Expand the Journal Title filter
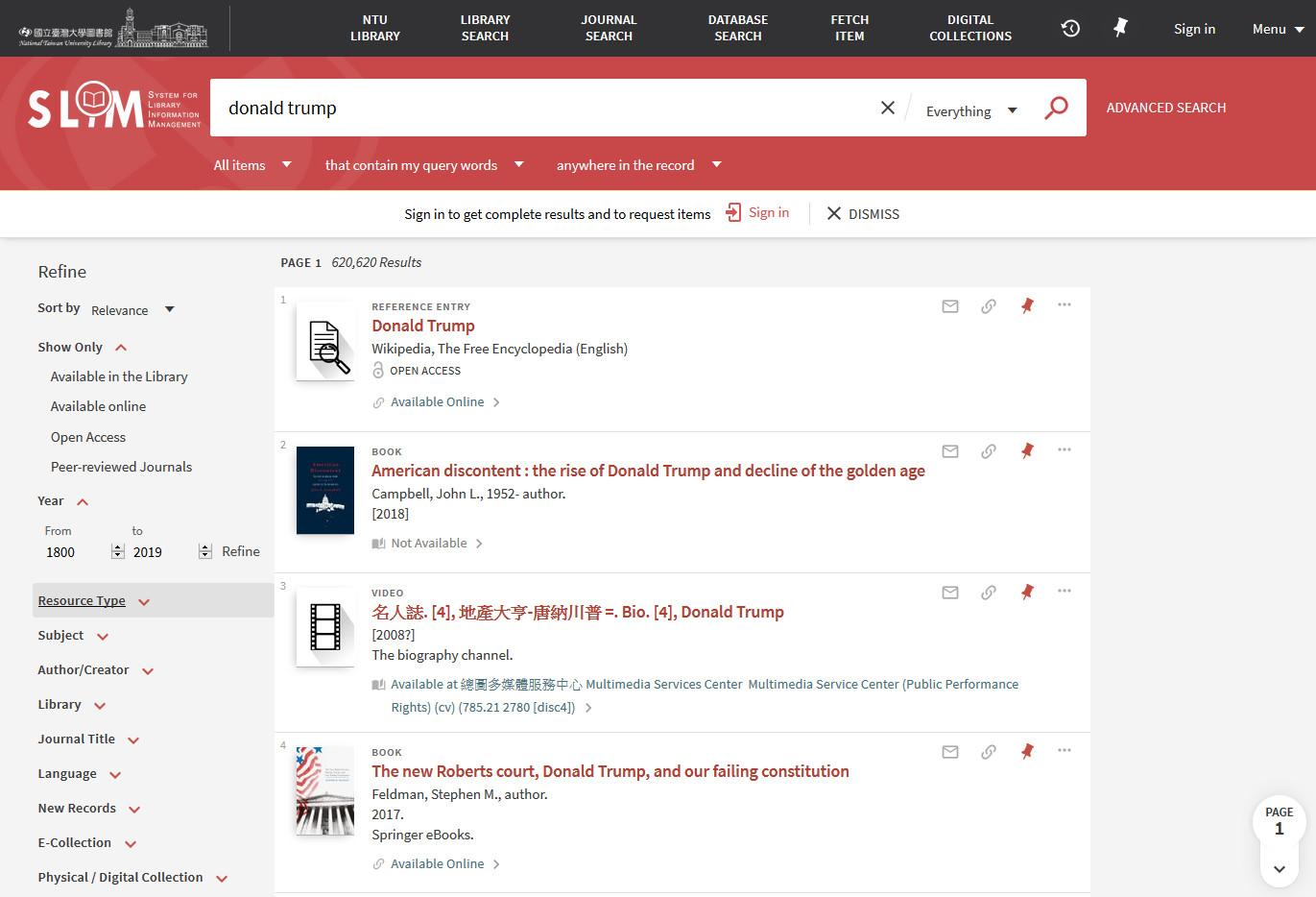This screenshot has height=897, width=1316. pos(89,739)
